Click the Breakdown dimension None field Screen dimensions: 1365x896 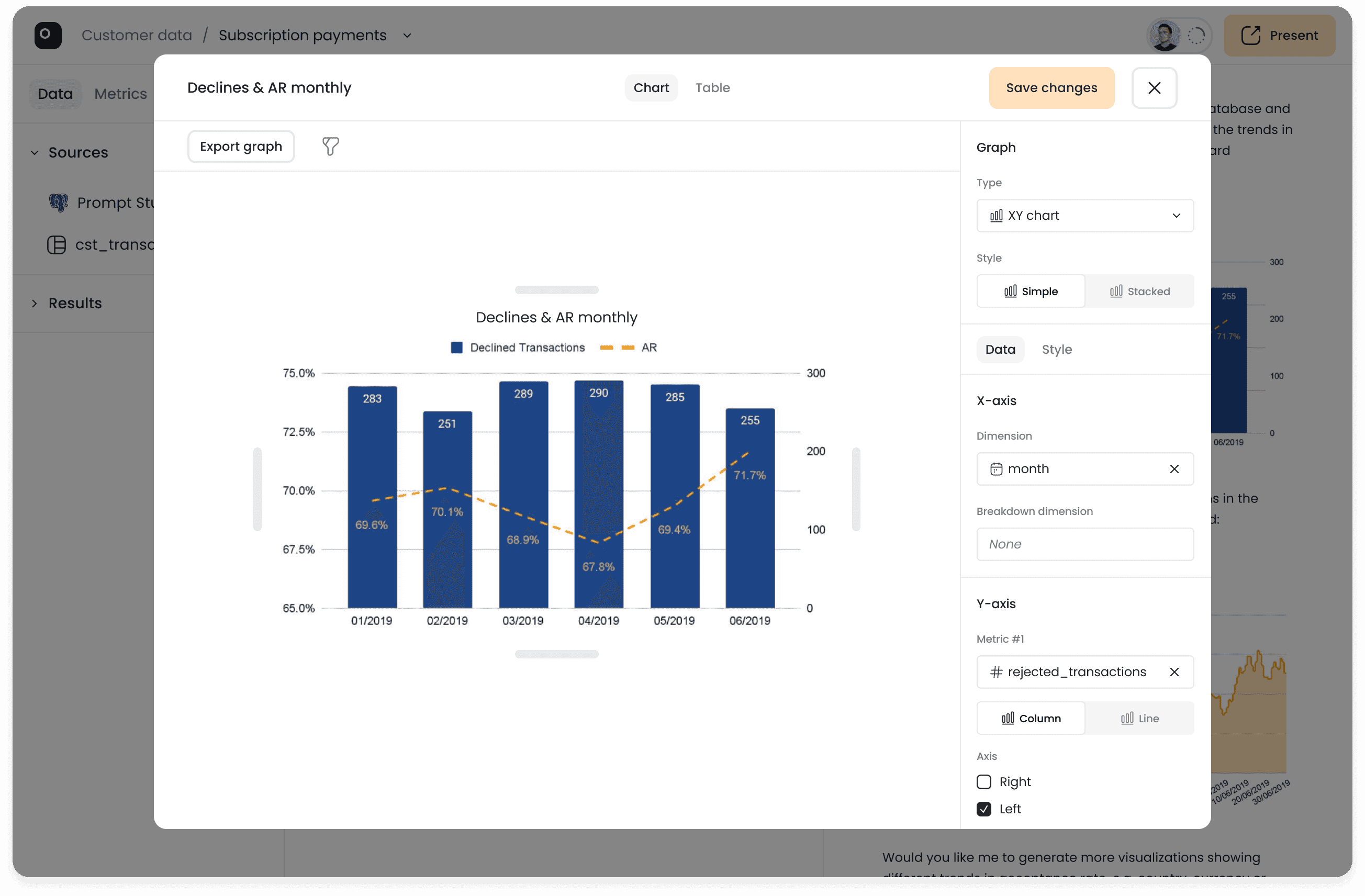(1084, 544)
